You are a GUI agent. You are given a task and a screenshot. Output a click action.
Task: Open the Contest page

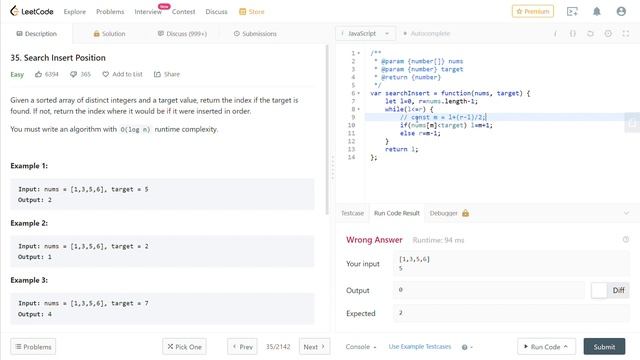point(183,12)
